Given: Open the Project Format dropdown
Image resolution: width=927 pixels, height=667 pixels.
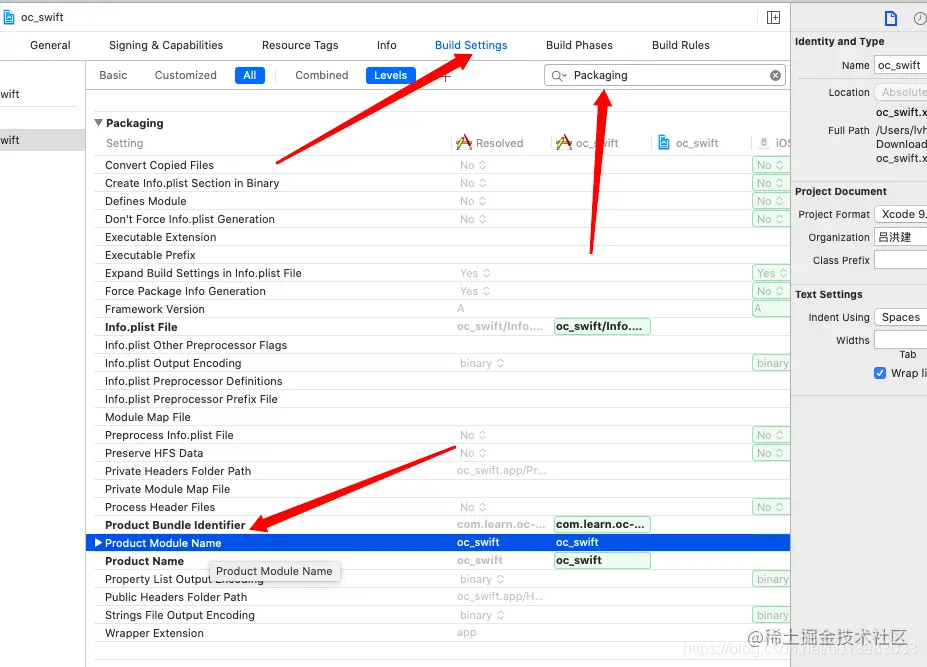Looking at the screenshot, I should click(900, 214).
